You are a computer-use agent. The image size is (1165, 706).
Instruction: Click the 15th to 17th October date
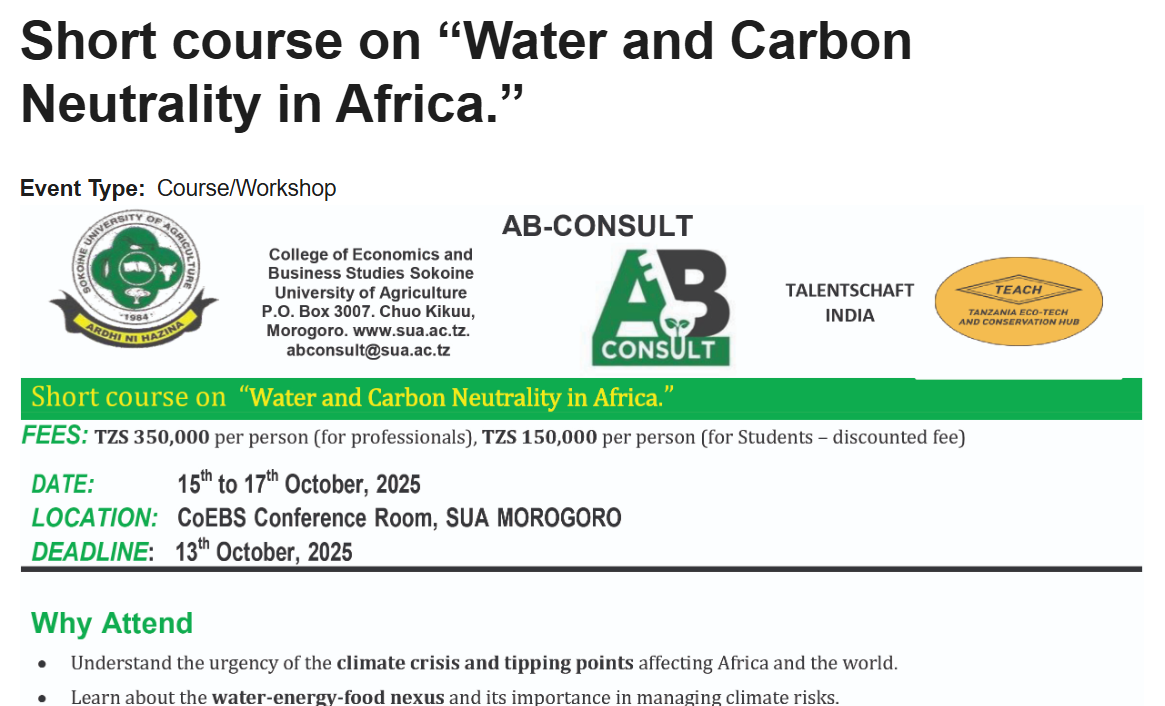tap(299, 485)
